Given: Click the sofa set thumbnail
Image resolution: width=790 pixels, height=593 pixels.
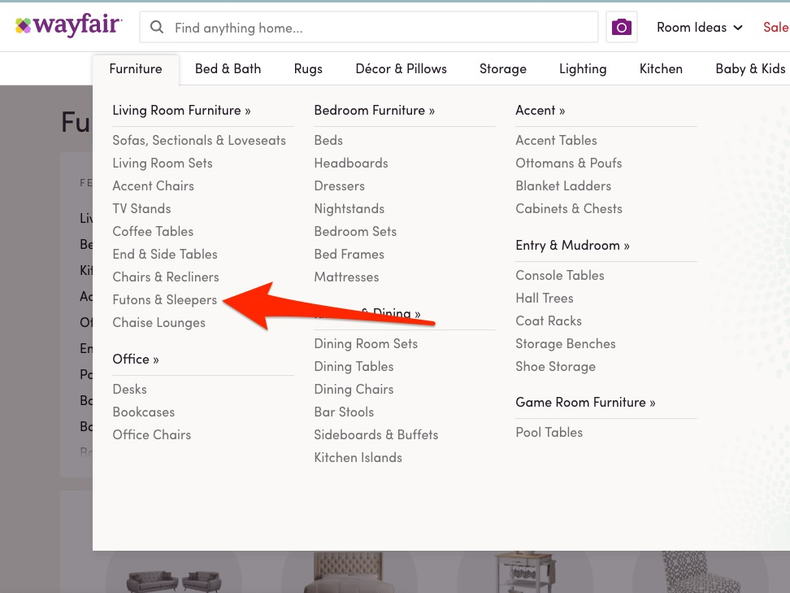Looking at the screenshot, I should point(174,580).
